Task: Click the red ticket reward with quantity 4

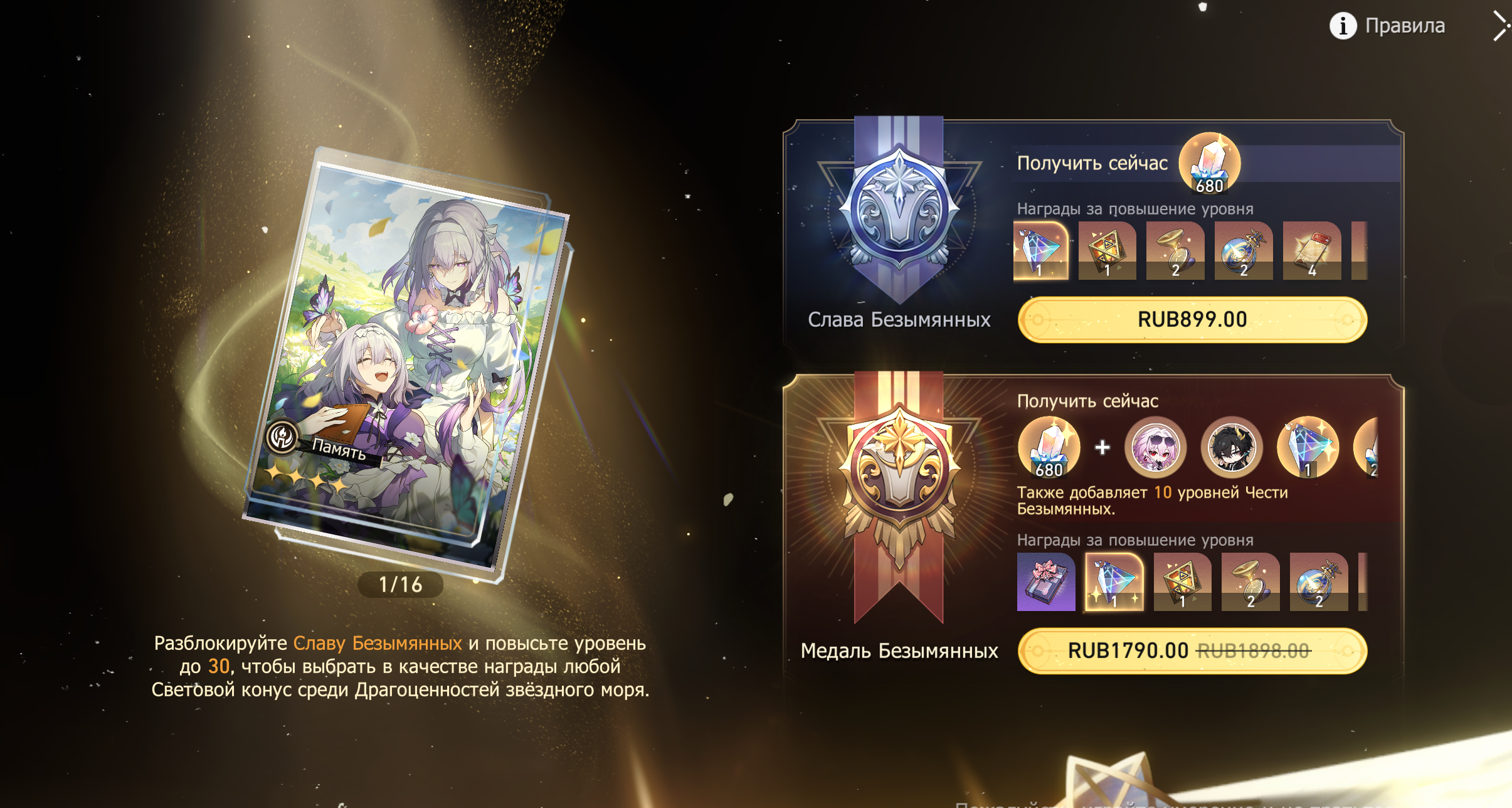Action: coord(1312,250)
